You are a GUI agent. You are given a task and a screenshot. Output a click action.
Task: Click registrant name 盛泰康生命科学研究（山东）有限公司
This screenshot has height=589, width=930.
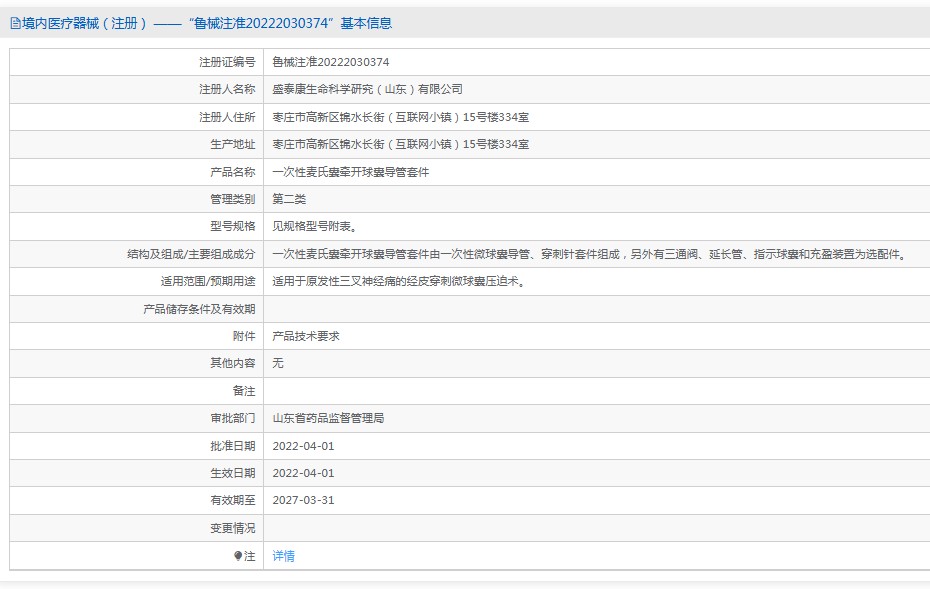point(367,89)
